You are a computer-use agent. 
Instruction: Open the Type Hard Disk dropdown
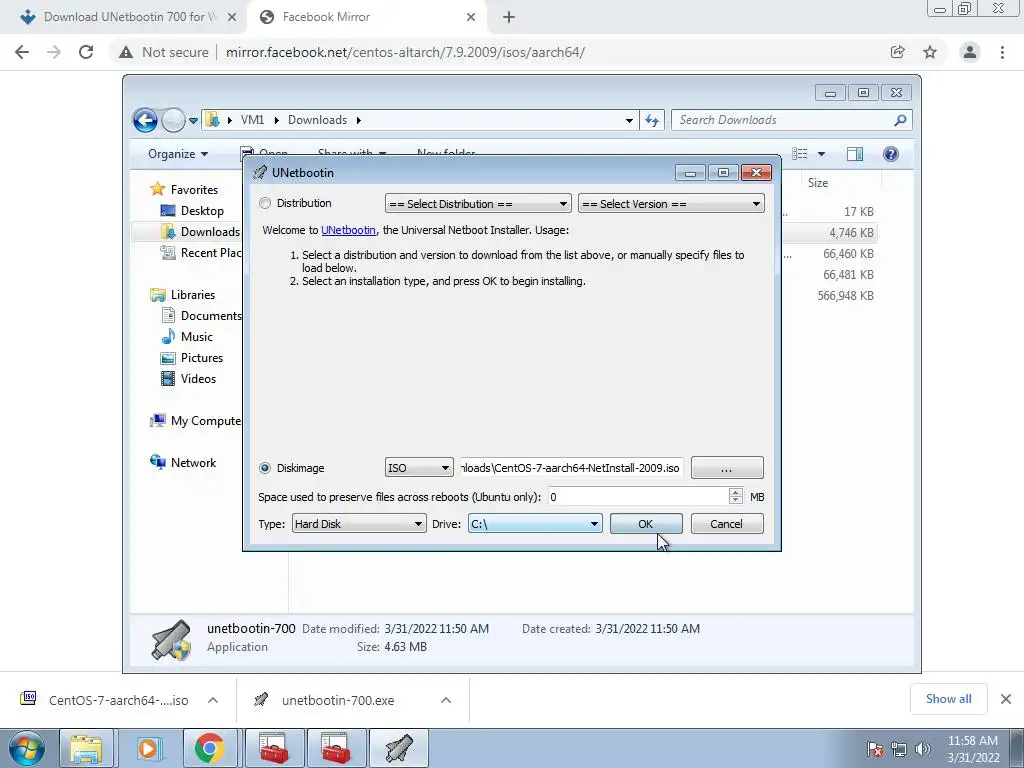coord(359,524)
